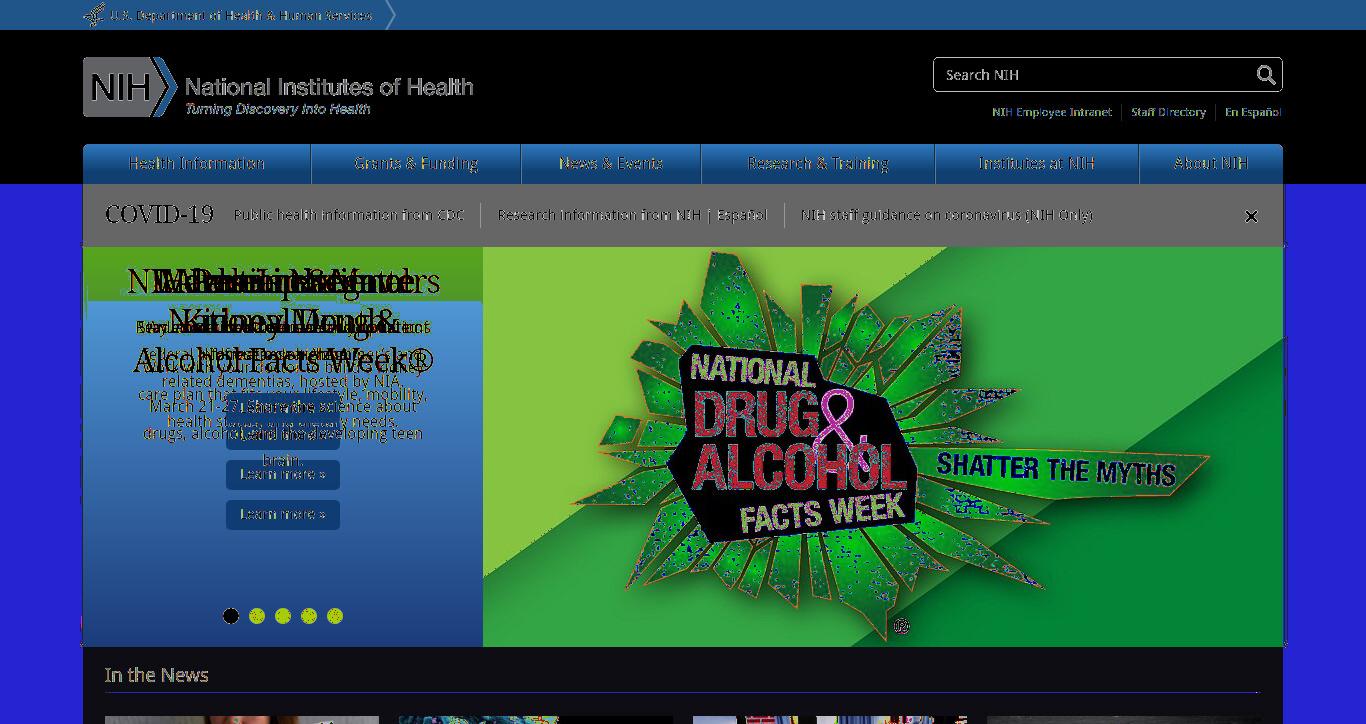Switch to En Español in the header

(1253, 112)
